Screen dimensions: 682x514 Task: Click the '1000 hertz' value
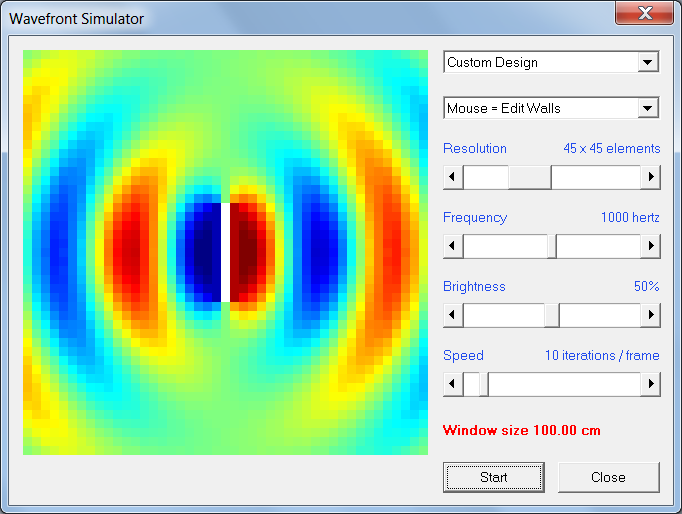(x=630, y=217)
